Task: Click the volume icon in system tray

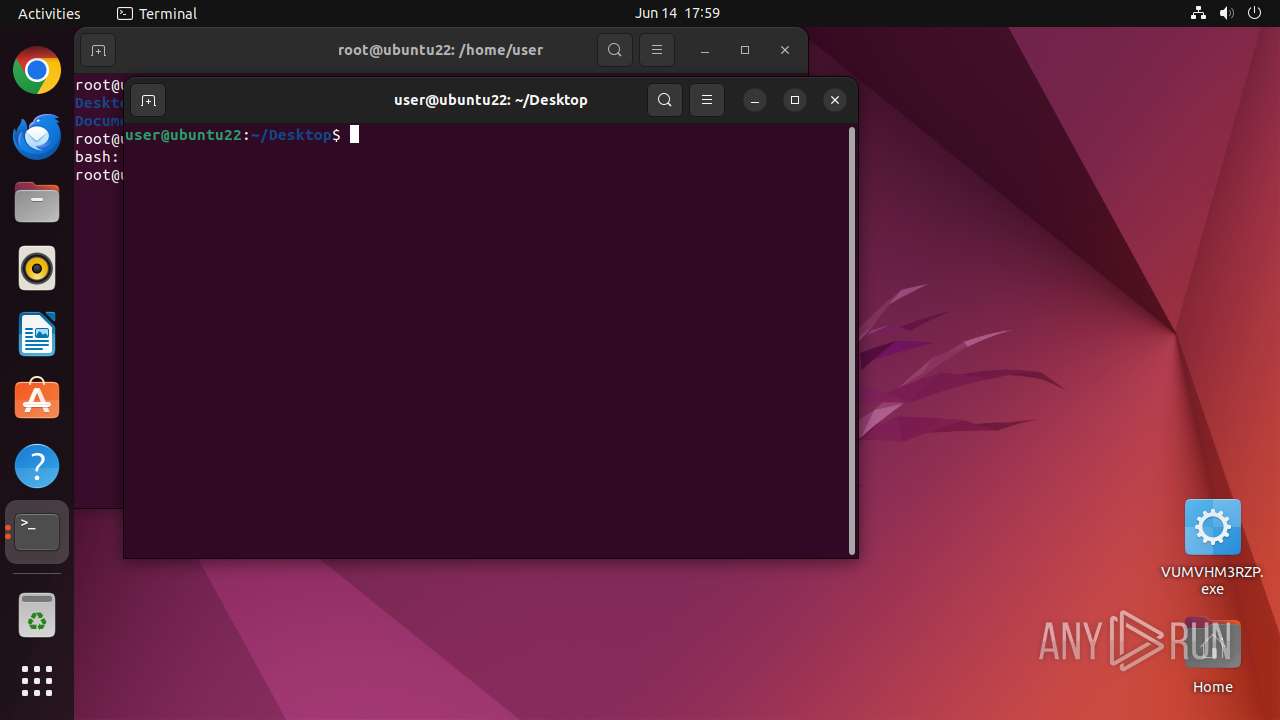Action: (x=1226, y=13)
